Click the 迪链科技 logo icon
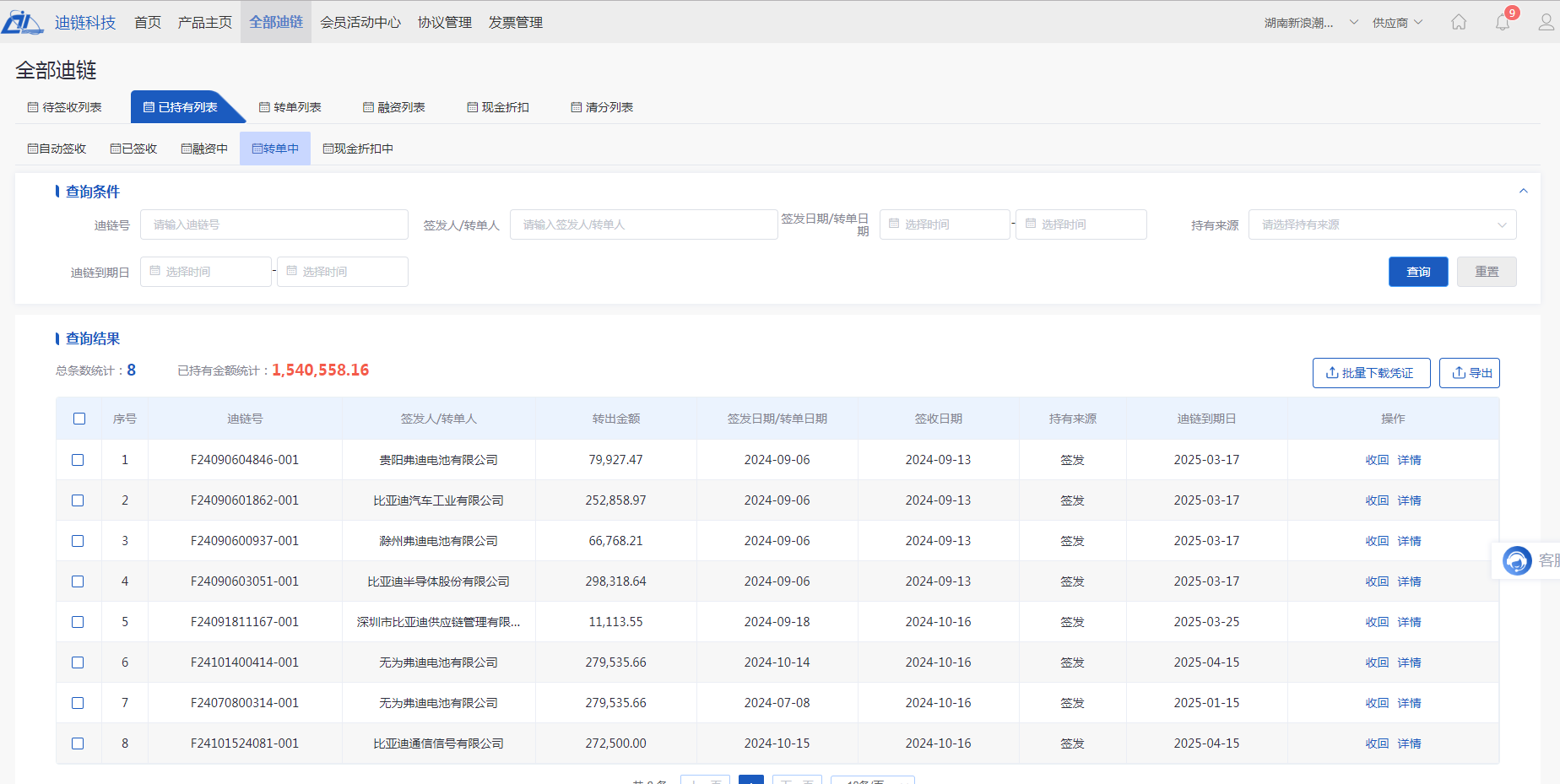Viewport: 1560px width, 784px height. coord(22,23)
